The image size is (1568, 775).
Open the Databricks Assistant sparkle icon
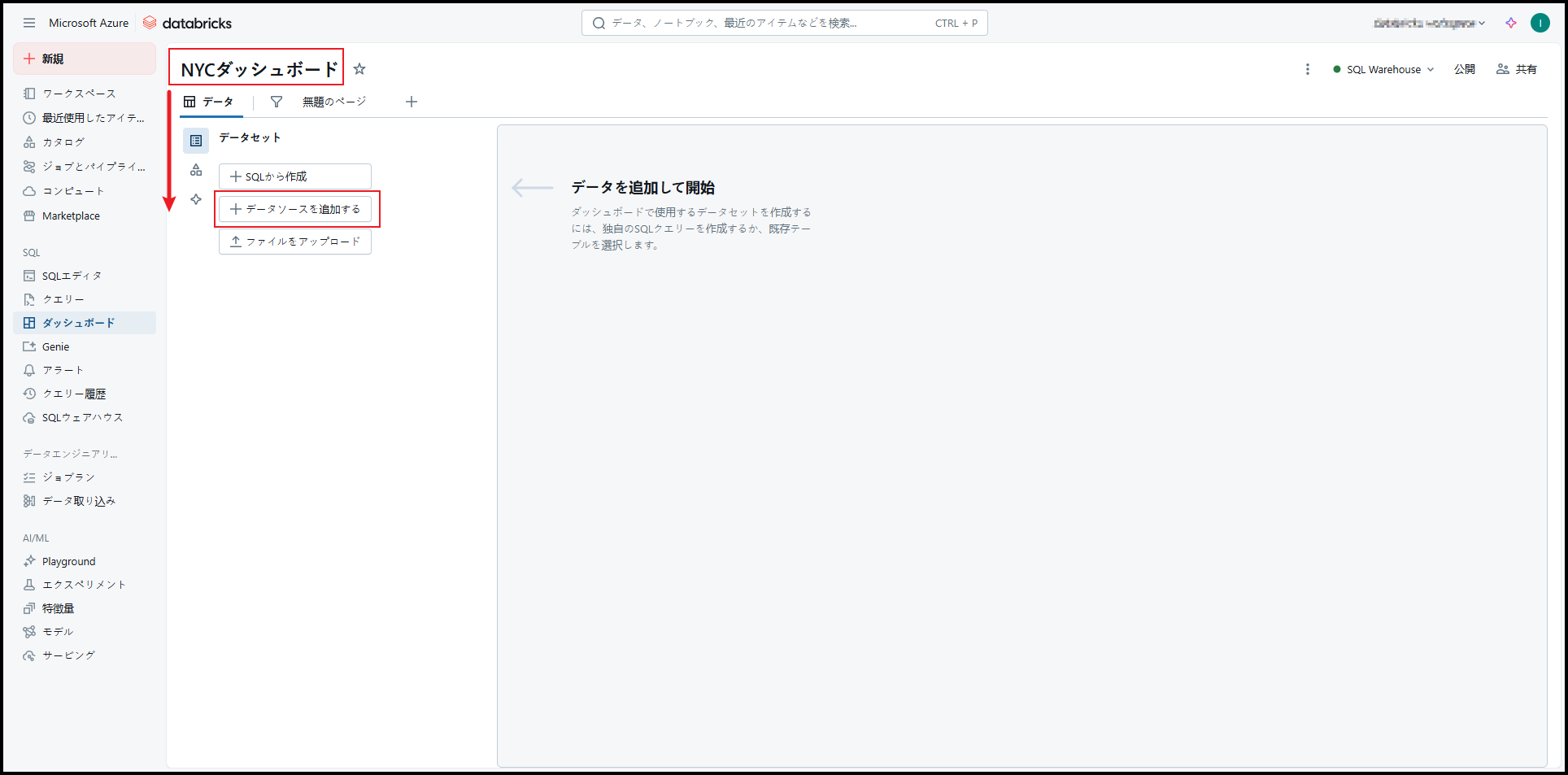[x=1510, y=23]
